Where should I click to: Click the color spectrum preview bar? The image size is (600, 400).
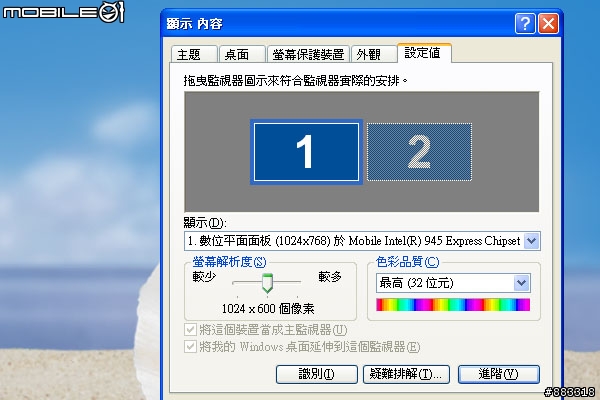click(453, 305)
